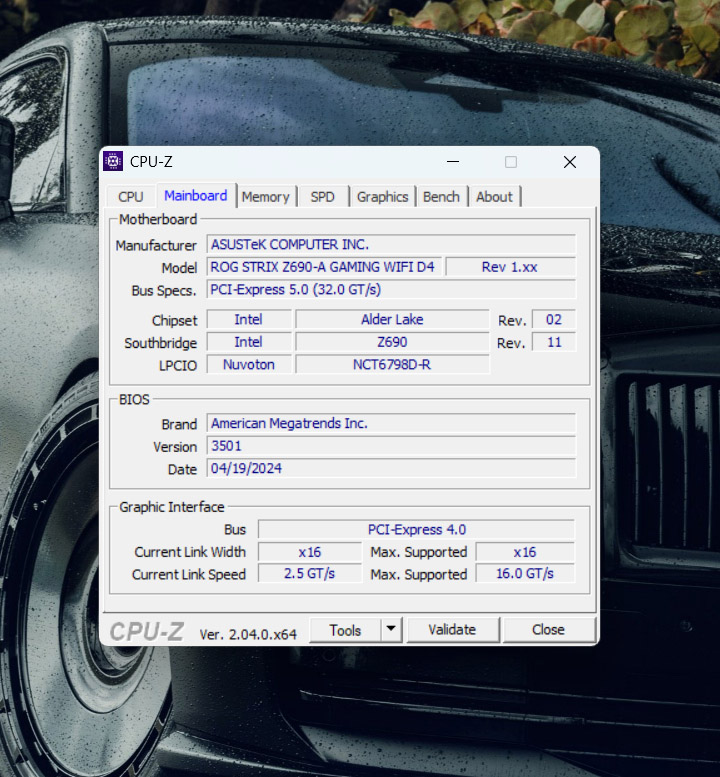720x777 pixels.
Task: Click BIOS version value 3501
Action: 391,446
